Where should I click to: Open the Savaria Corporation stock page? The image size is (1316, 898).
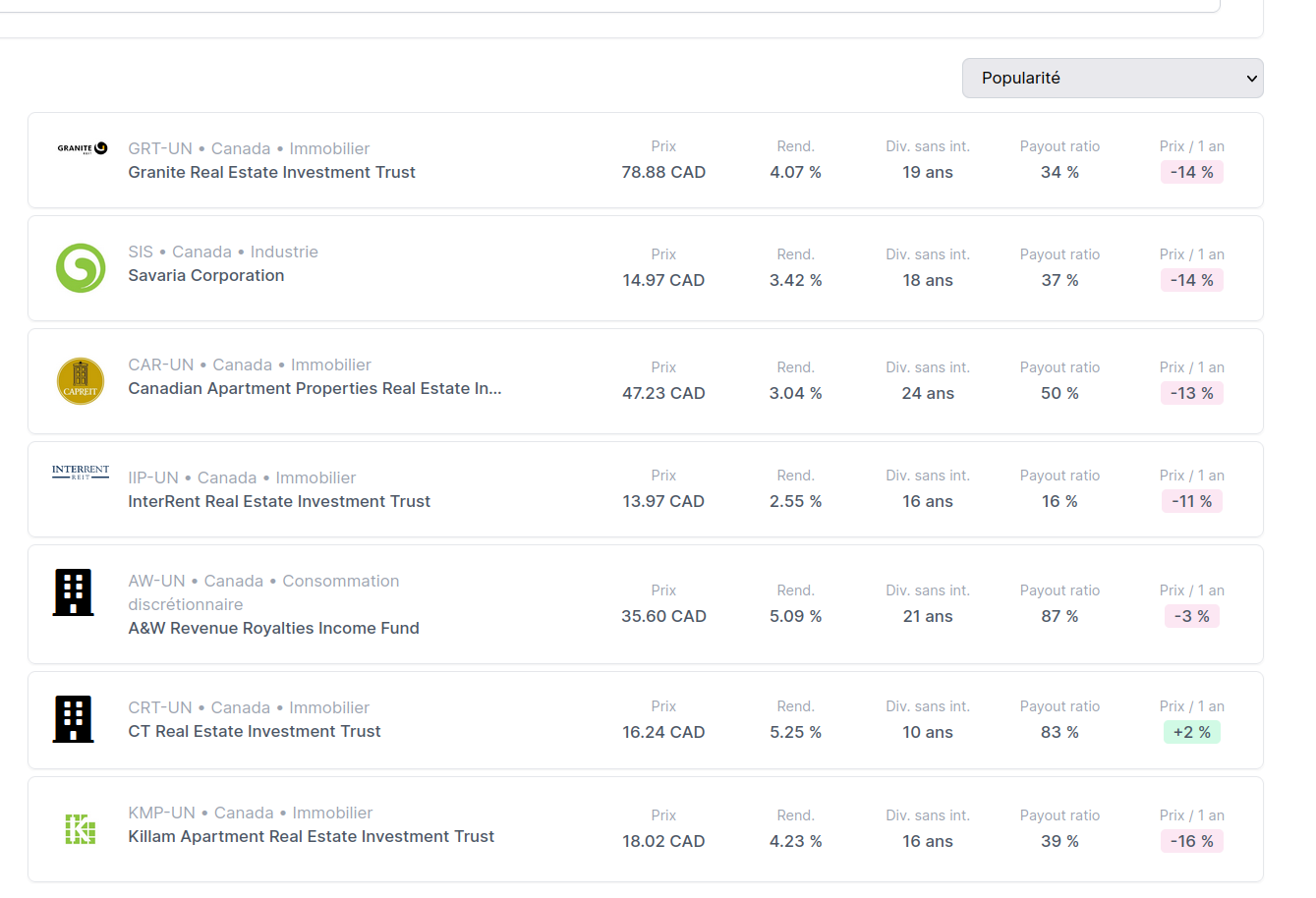tap(206, 275)
